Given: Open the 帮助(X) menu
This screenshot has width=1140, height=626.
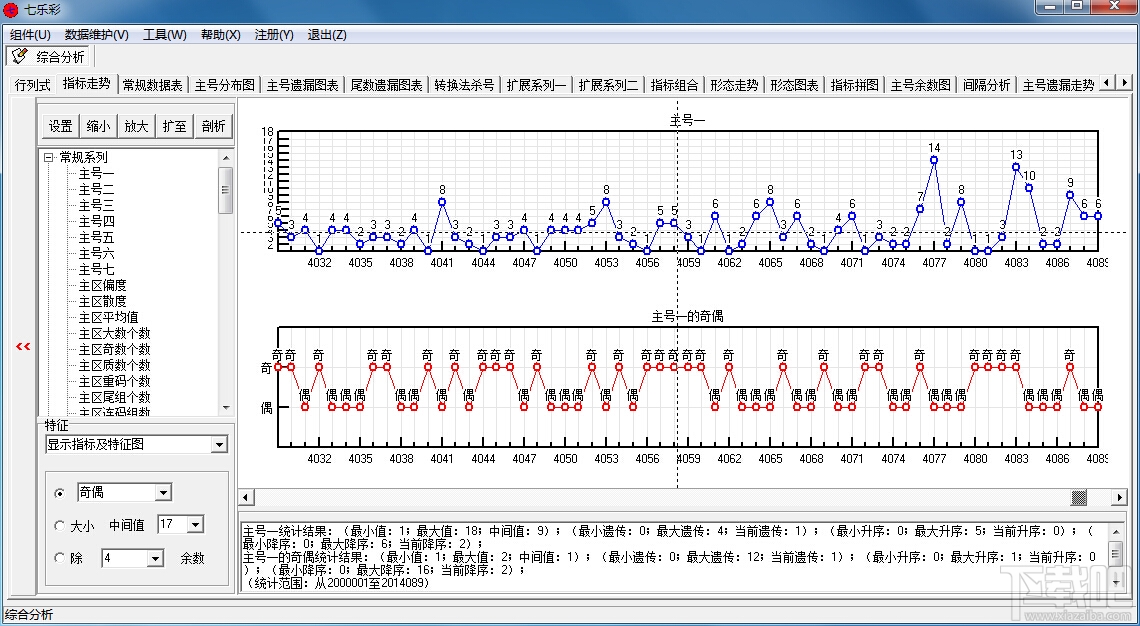Looking at the screenshot, I should [x=220, y=35].
